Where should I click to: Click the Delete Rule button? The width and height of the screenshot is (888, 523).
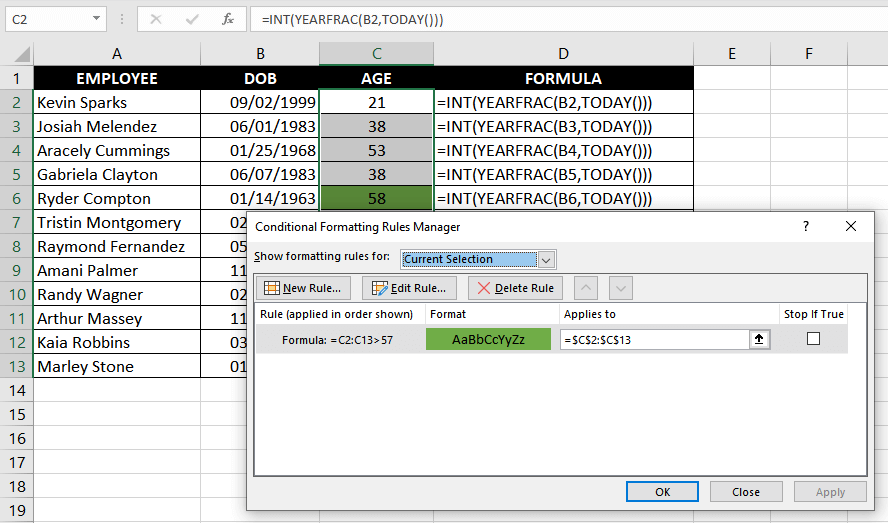pyautogui.click(x=515, y=288)
